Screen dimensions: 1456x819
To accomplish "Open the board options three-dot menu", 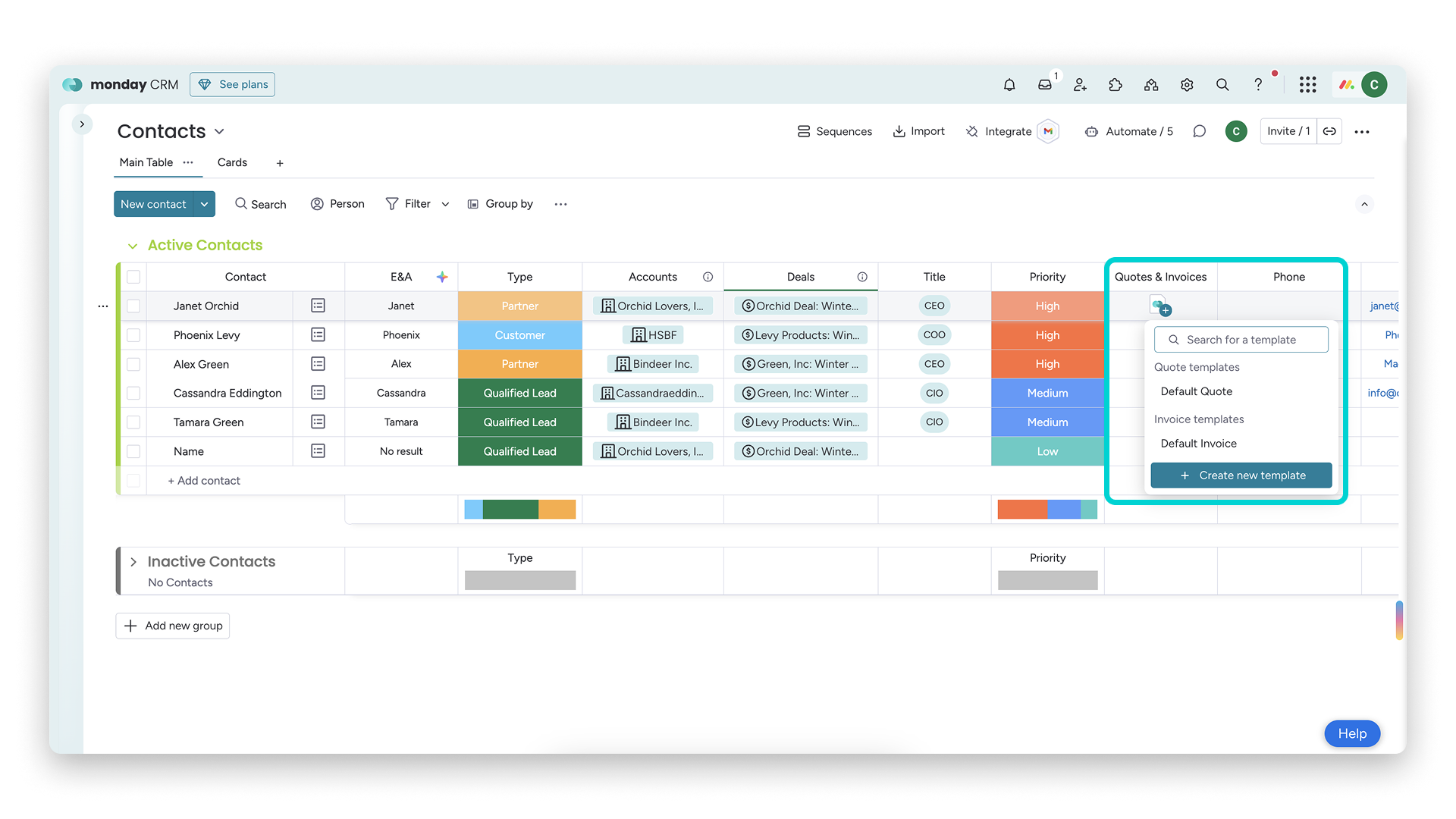I will [x=1362, y=132].
